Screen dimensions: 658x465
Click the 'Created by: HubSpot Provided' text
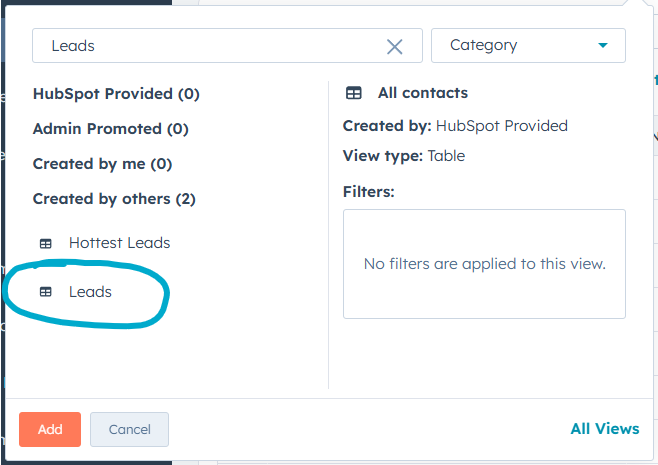click(455, 126)
